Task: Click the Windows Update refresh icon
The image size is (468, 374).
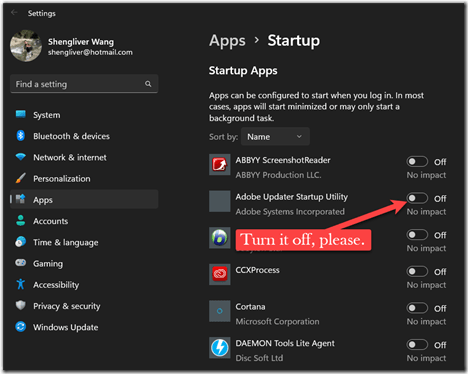Action: pos(21,326)
